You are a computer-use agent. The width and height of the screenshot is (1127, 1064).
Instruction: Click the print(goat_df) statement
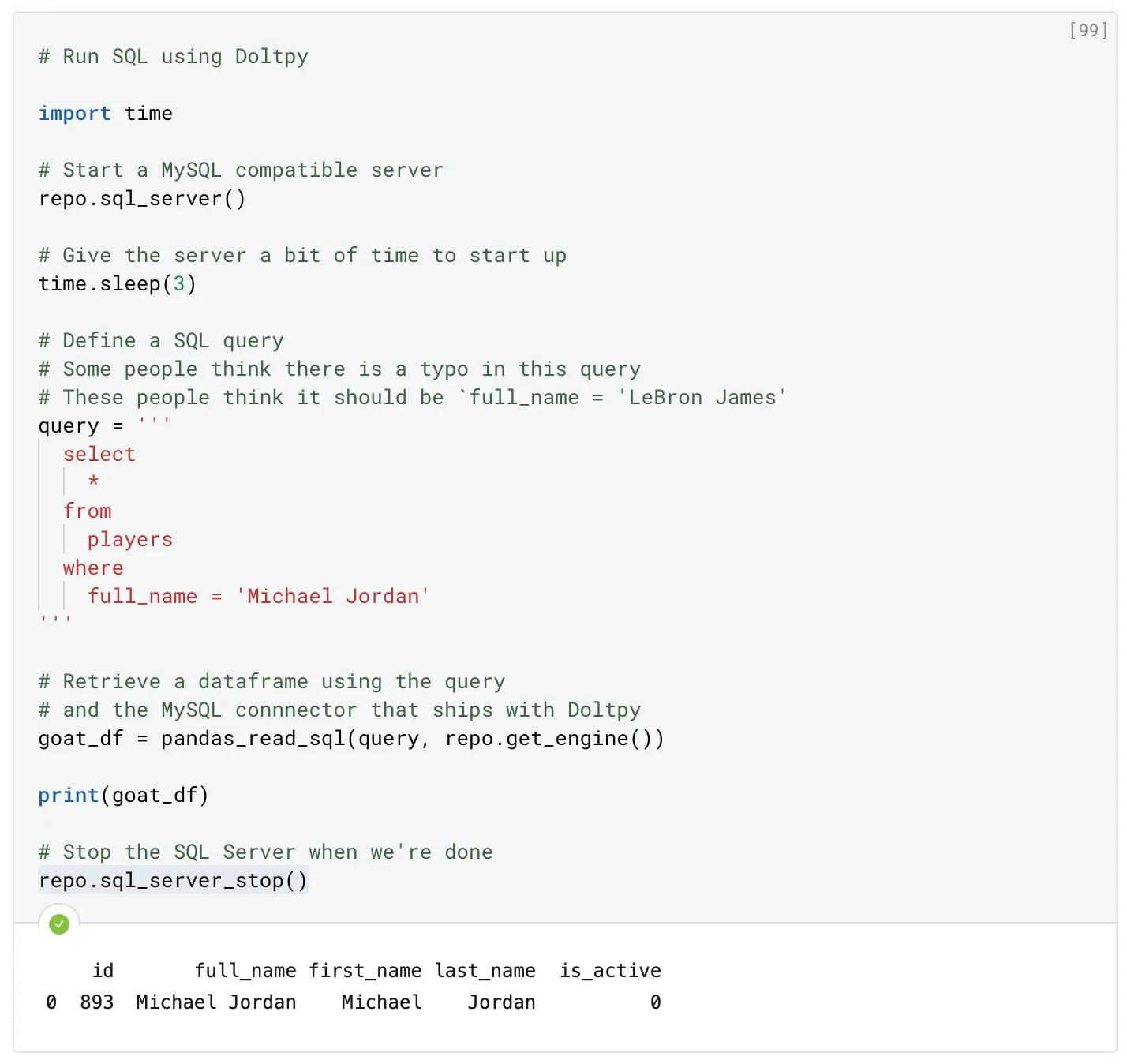tap(122, 795)
